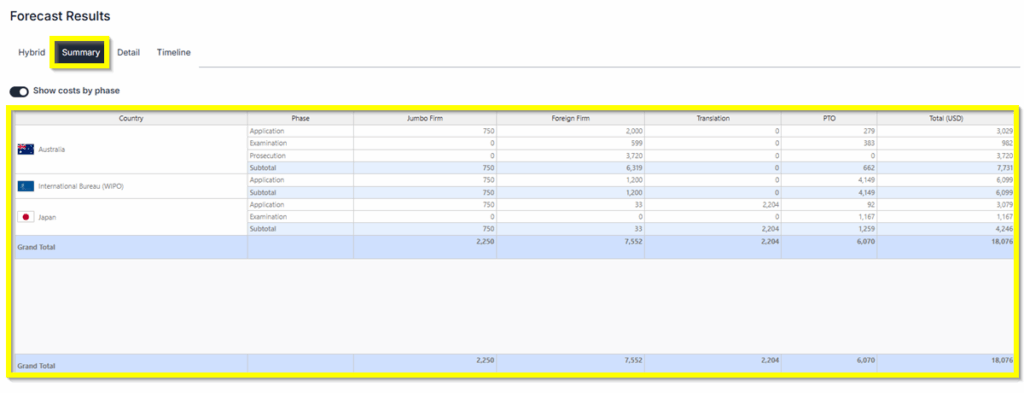1024x393 pixels.
Task: Sort by Translation column header
Action: coord(712,119)
